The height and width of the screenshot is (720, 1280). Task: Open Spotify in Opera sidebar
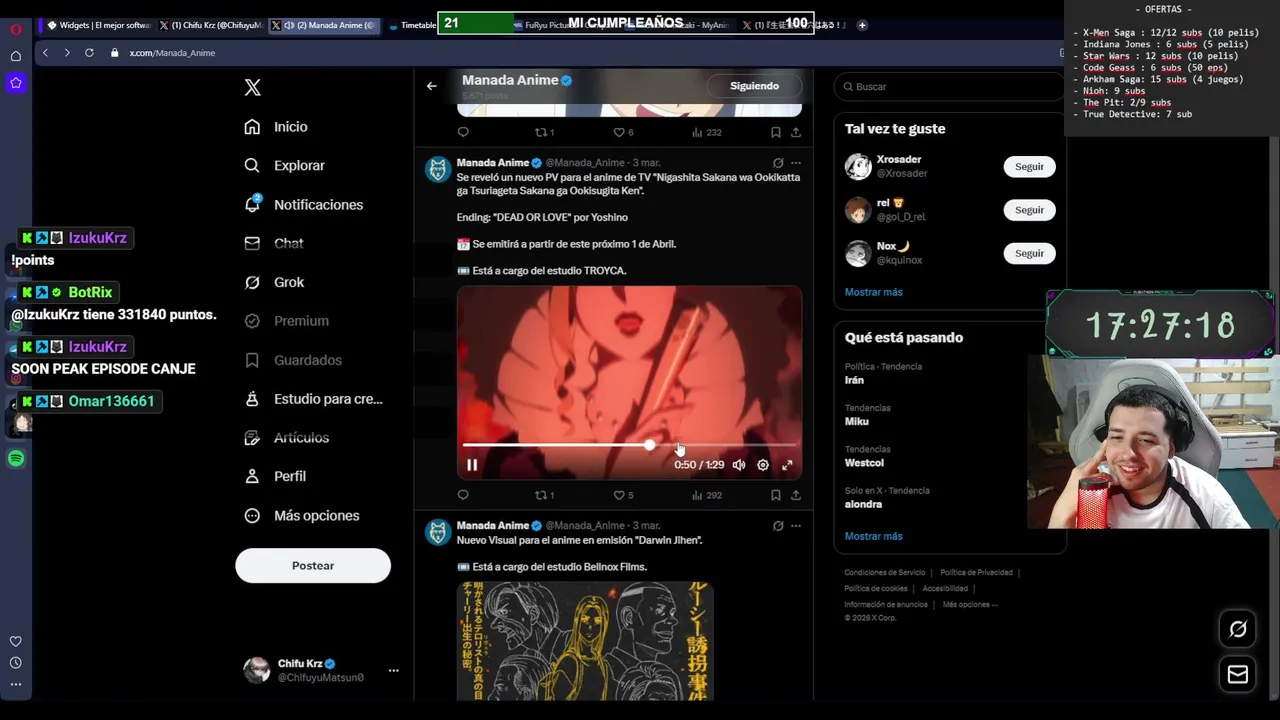pyautogui.click(x=16, y=459)
